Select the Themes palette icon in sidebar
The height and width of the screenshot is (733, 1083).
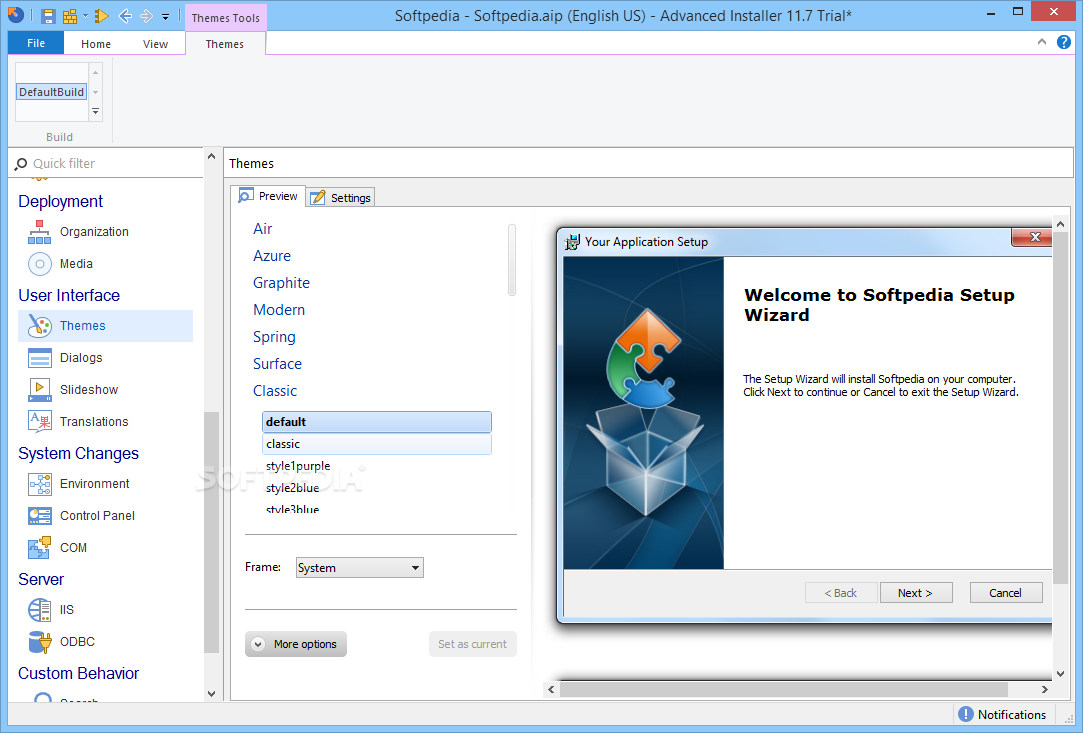click(x=39, y=326)
